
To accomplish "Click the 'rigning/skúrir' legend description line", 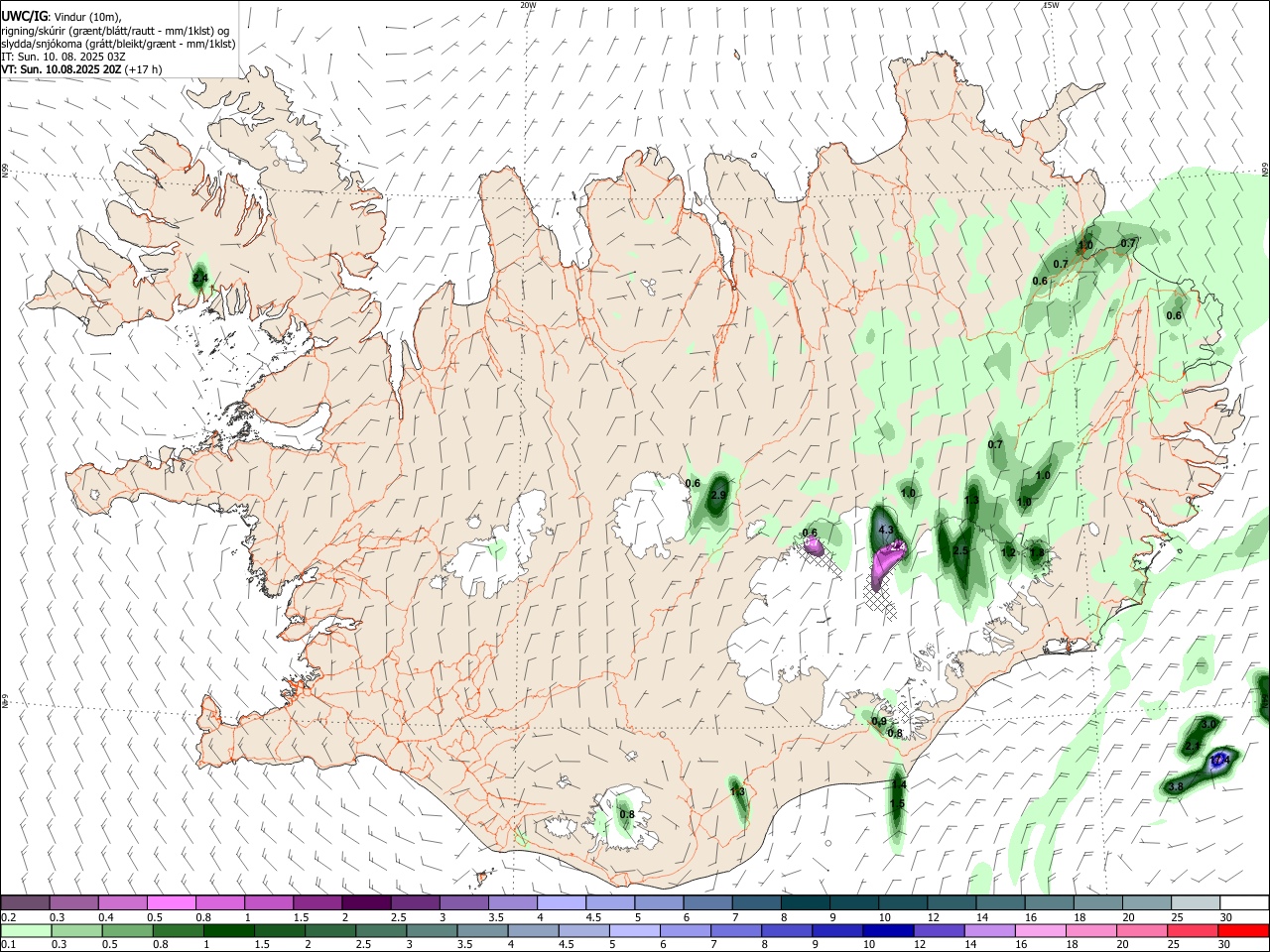I will (x=115, y=30).
